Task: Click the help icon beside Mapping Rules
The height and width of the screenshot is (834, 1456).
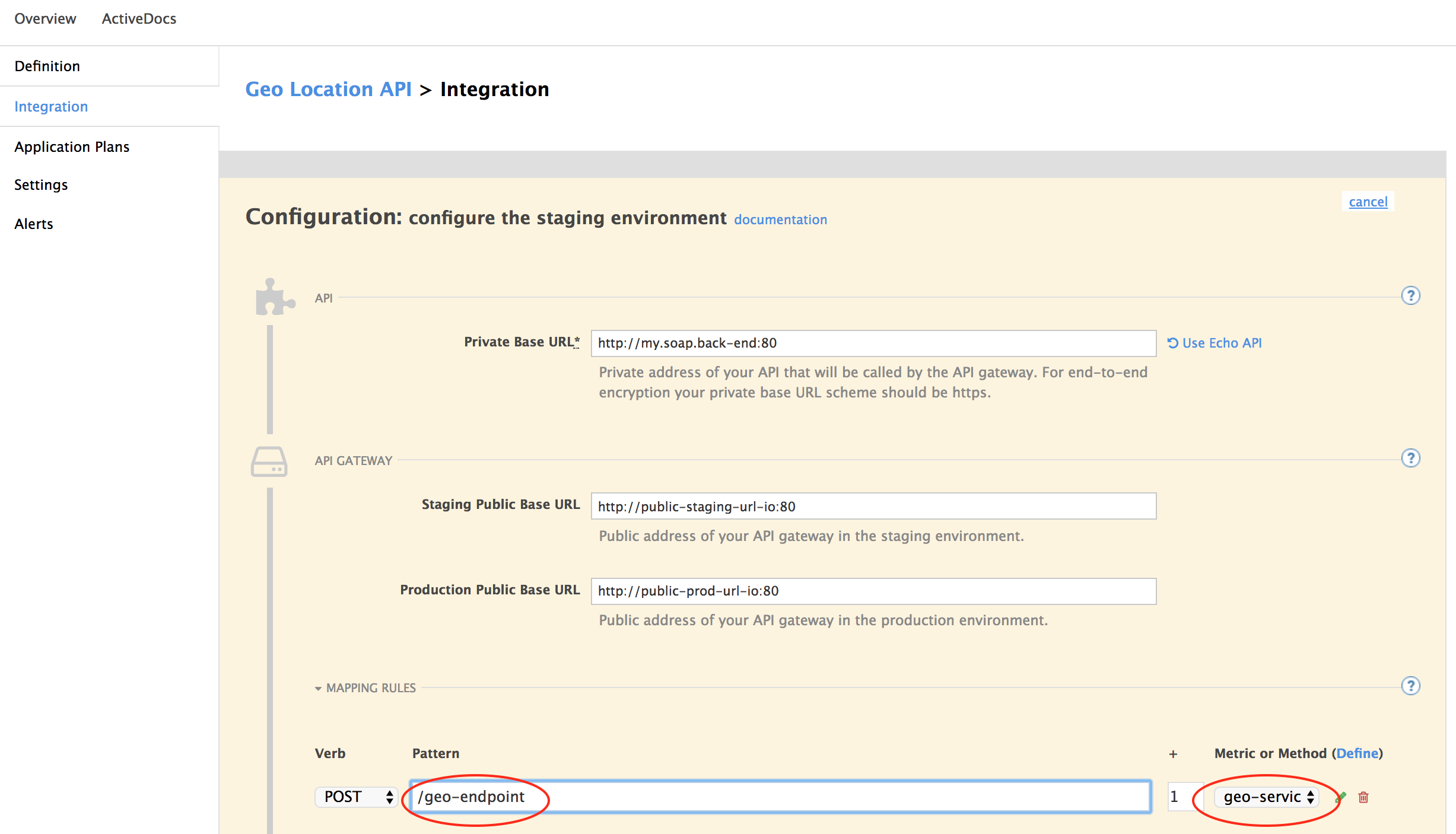Action: coord(1410,686)
